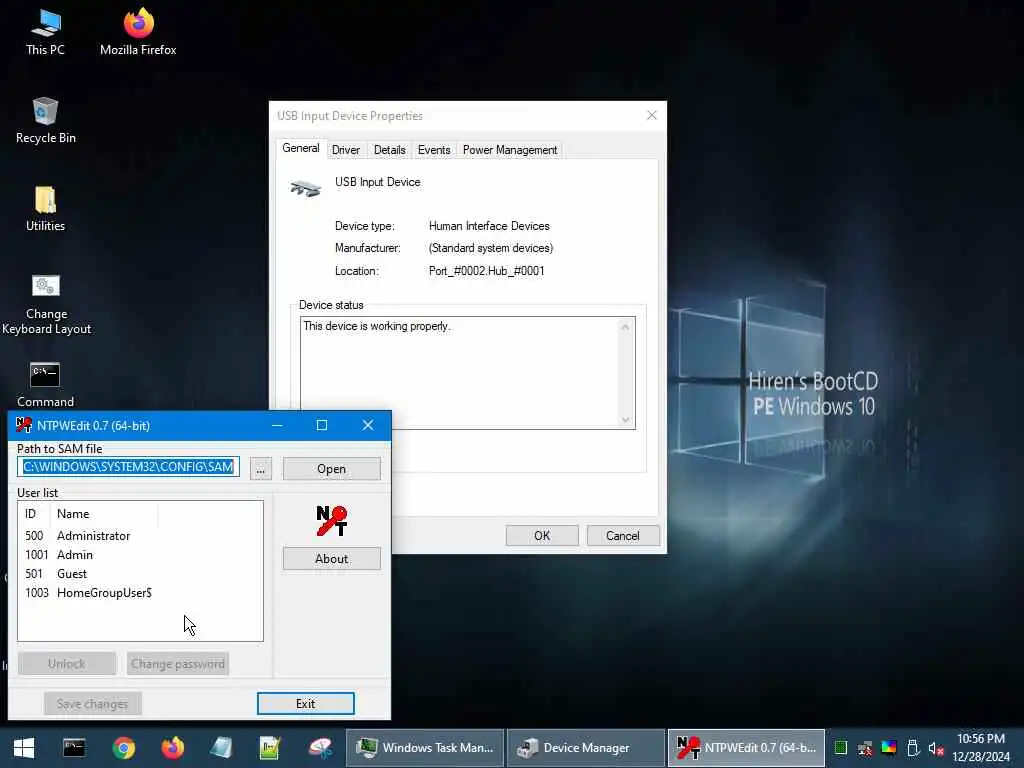Launch Google Chrome from taskbar

click(123, 748)
